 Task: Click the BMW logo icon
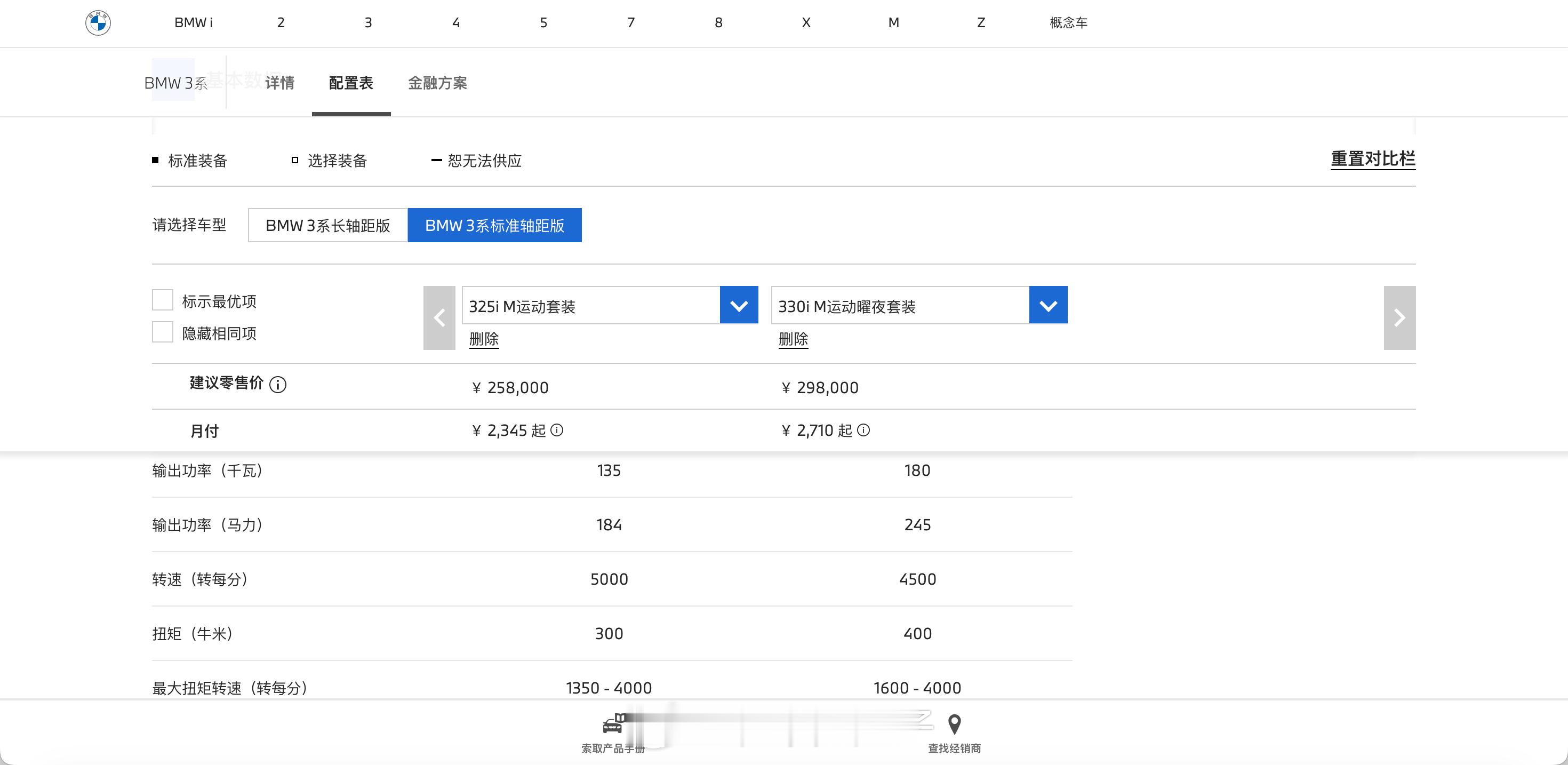click(x=98, y=23)
